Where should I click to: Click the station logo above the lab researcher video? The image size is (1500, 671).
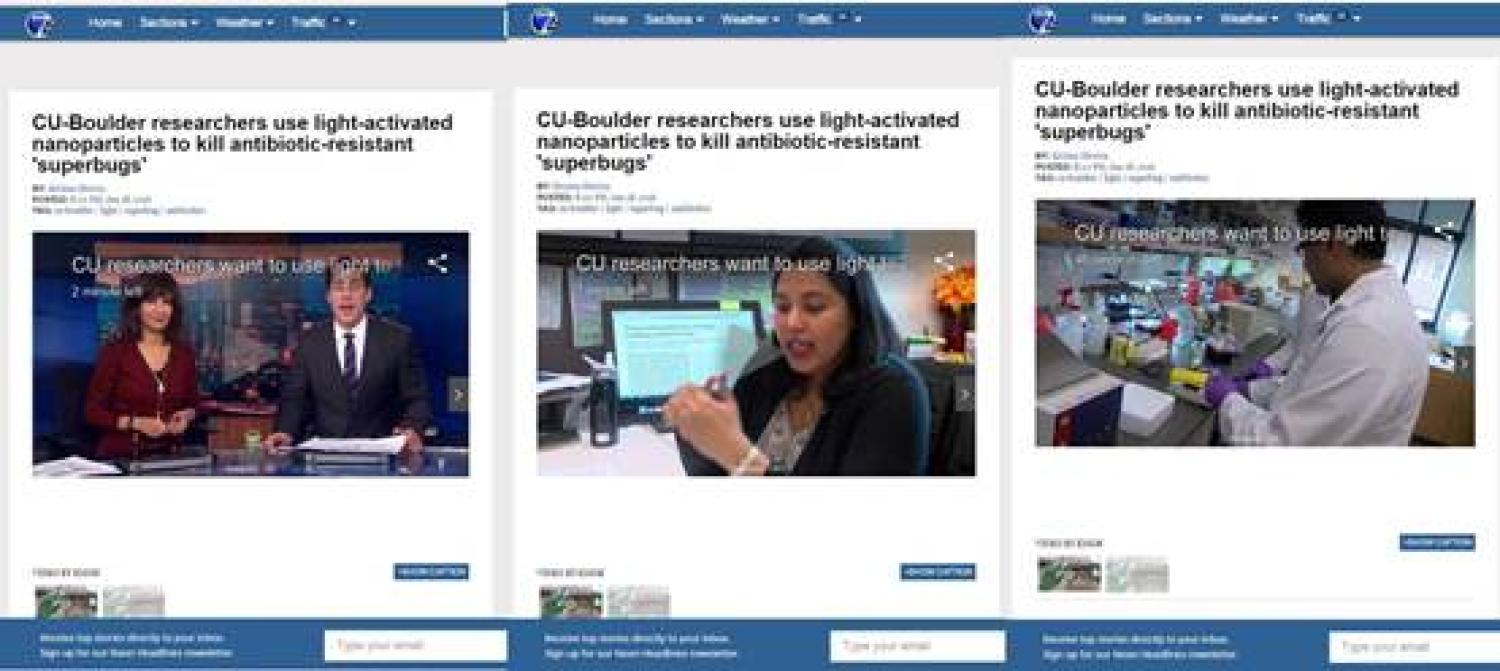pyautogui.click(x=1043, y=20)
